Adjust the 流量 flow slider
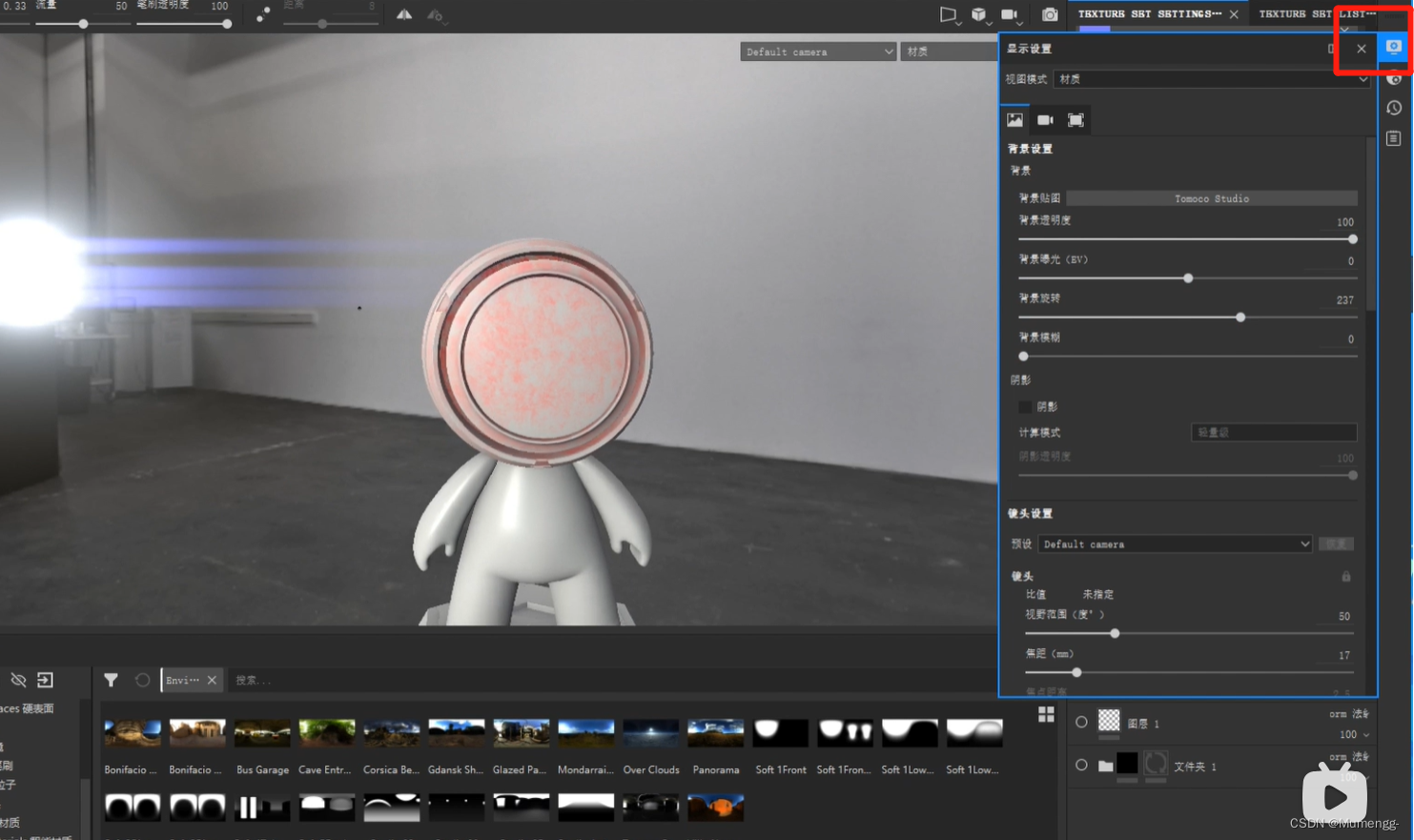 (82, 24)
